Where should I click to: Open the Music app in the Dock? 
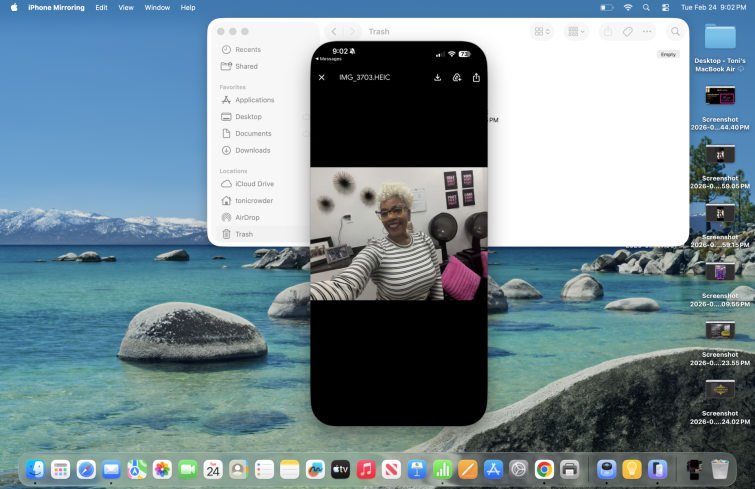coord(366,469)
